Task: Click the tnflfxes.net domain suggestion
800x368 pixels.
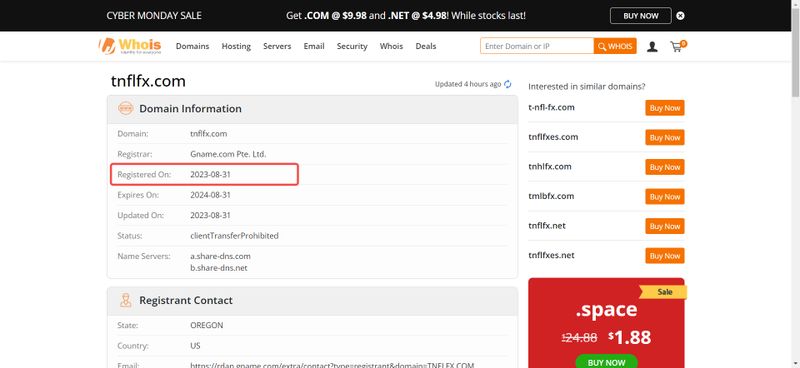Action: point(552,255)
